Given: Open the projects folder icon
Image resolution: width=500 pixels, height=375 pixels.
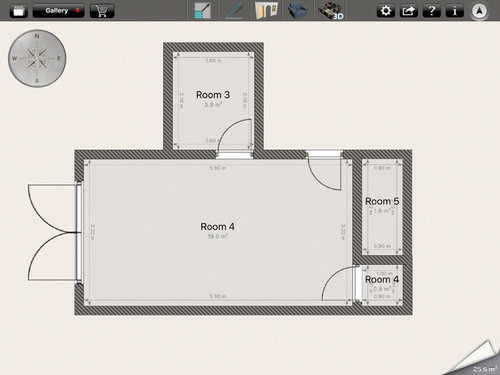Looking at the screenshot, I should click(x=19, y=11).
